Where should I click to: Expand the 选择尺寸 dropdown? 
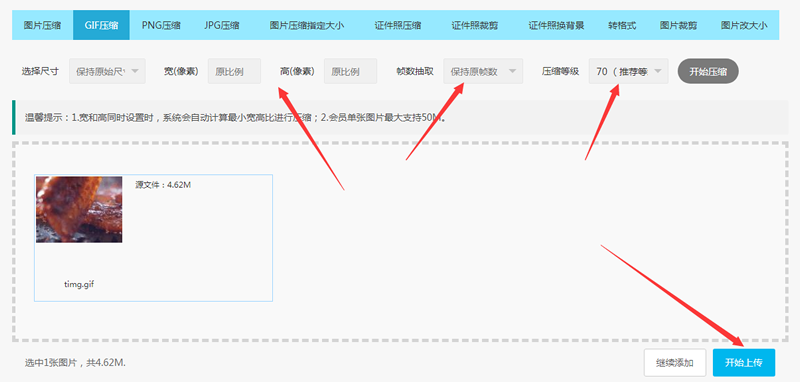coord(107,71)
